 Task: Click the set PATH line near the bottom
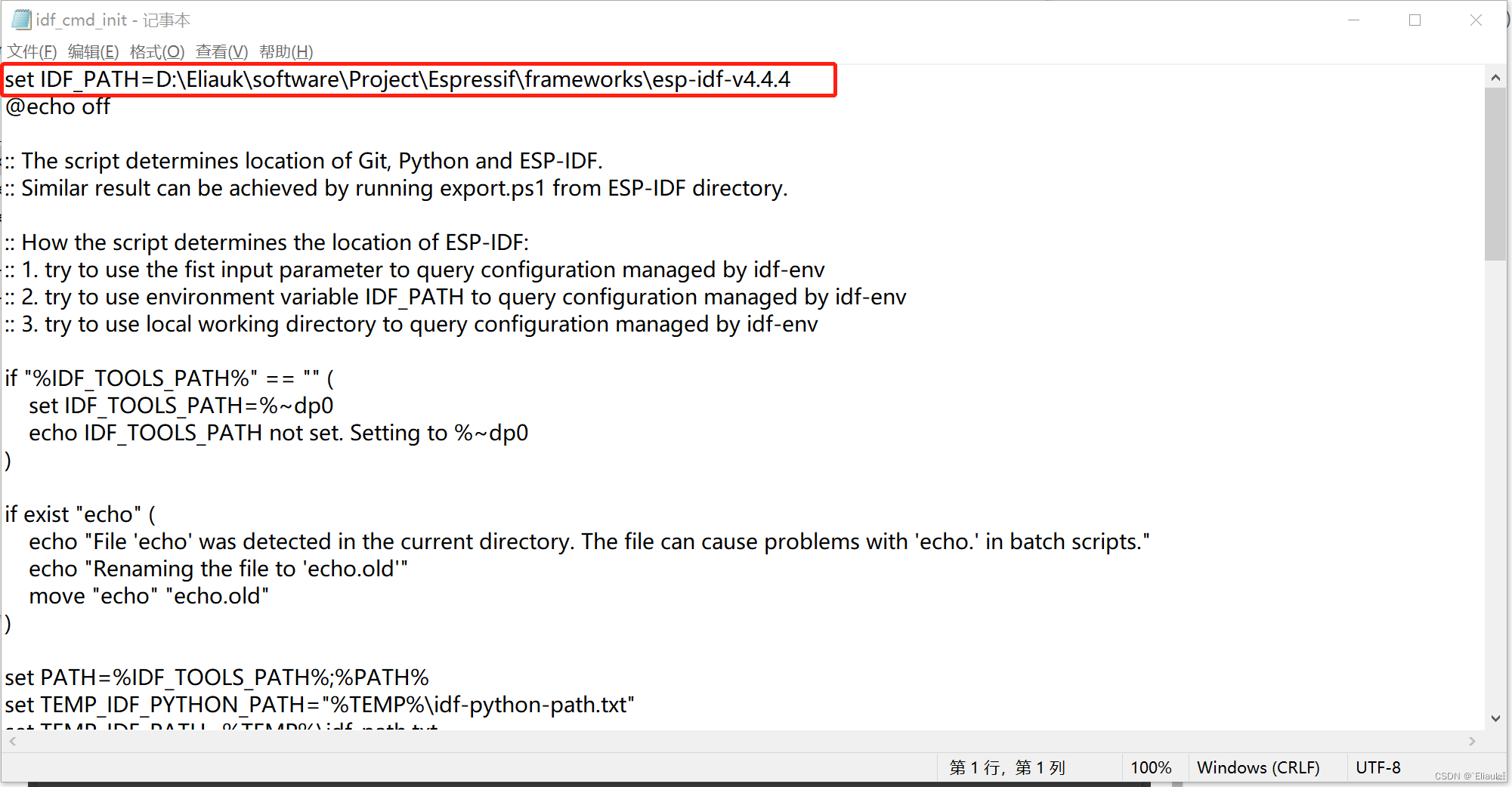tap(217, 677)
